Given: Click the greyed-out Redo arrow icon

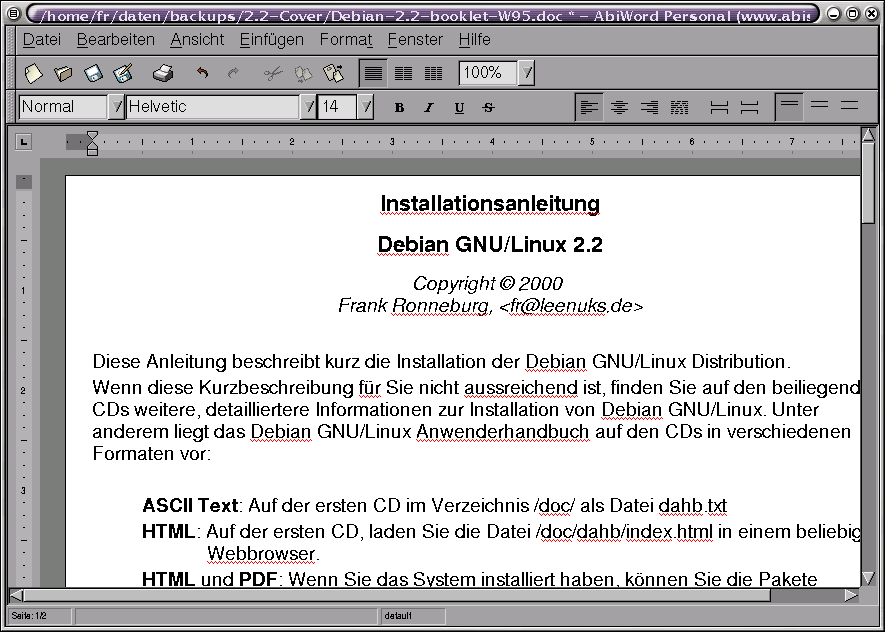Looking at the screenshot, I should [x=233, y=73].
